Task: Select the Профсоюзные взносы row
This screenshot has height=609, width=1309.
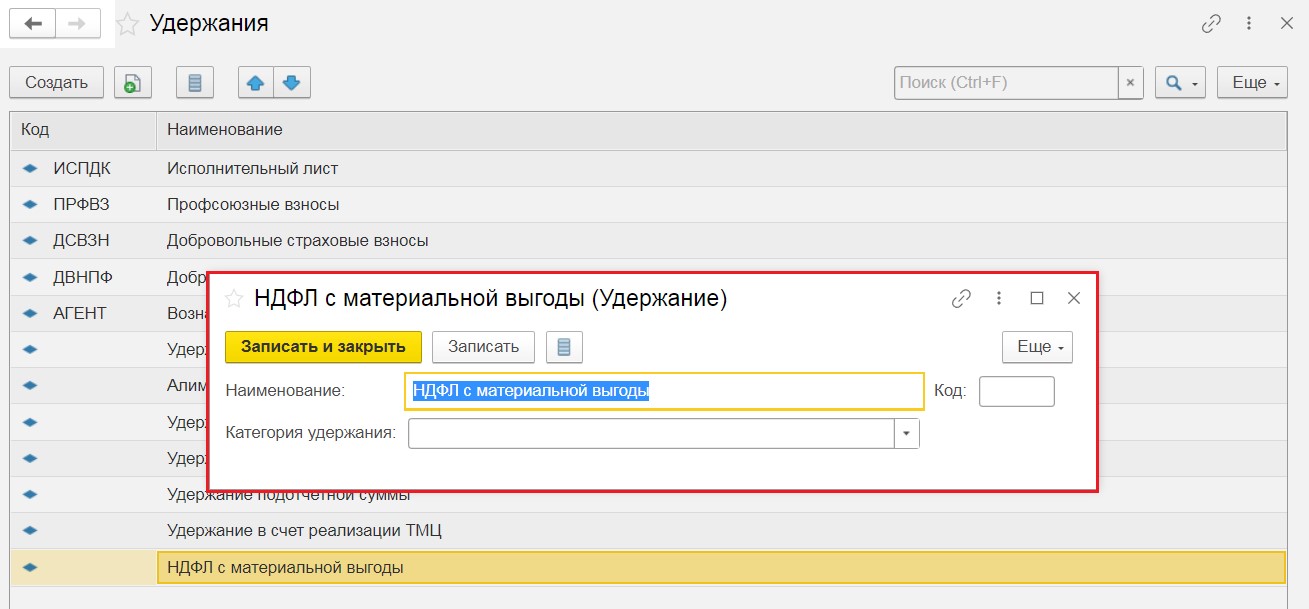Action: [x=648, y=204]
